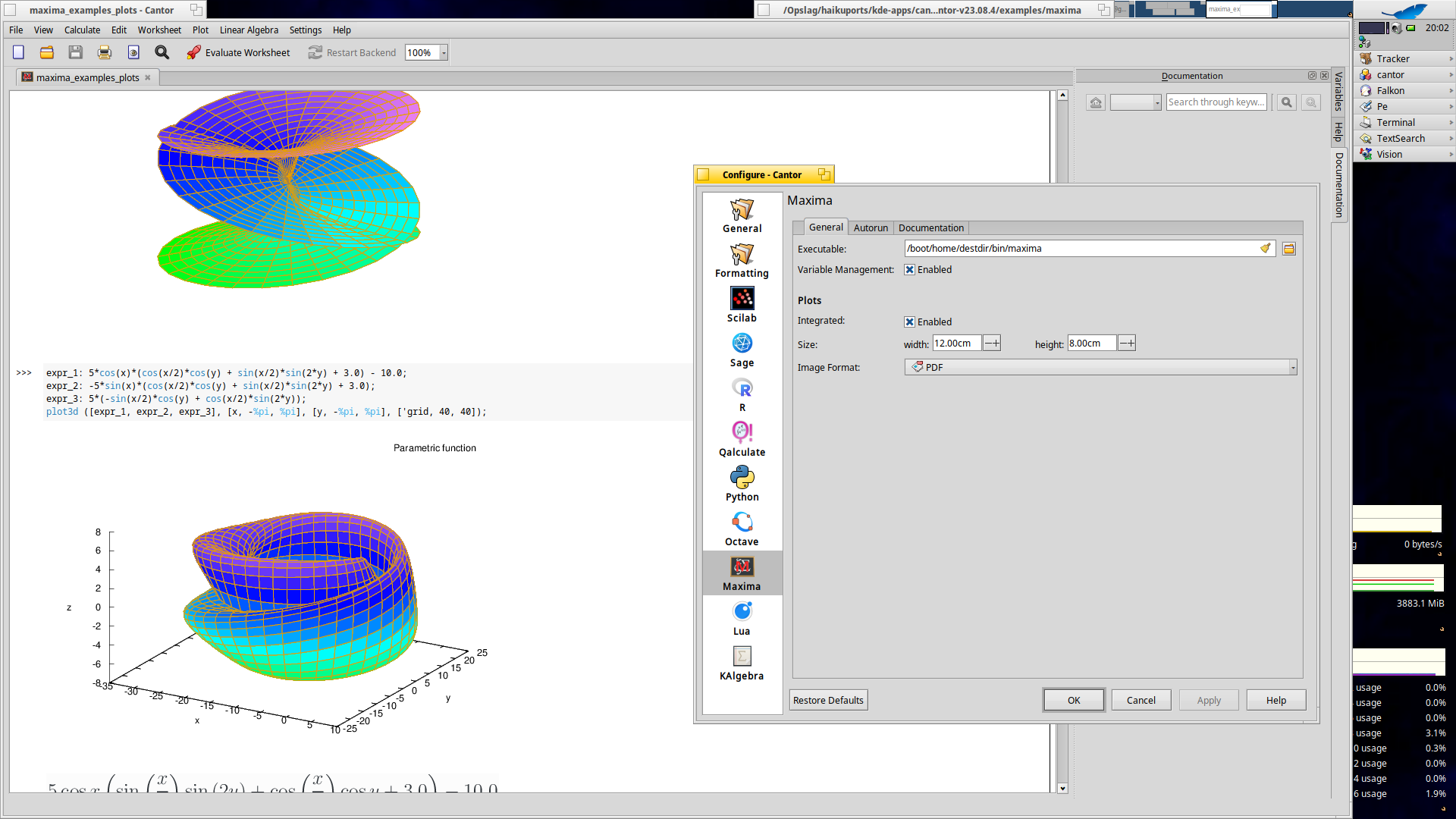The width and height of the screenshot is (1456, 819).
Task: Open the File menu
Action: 16,30
